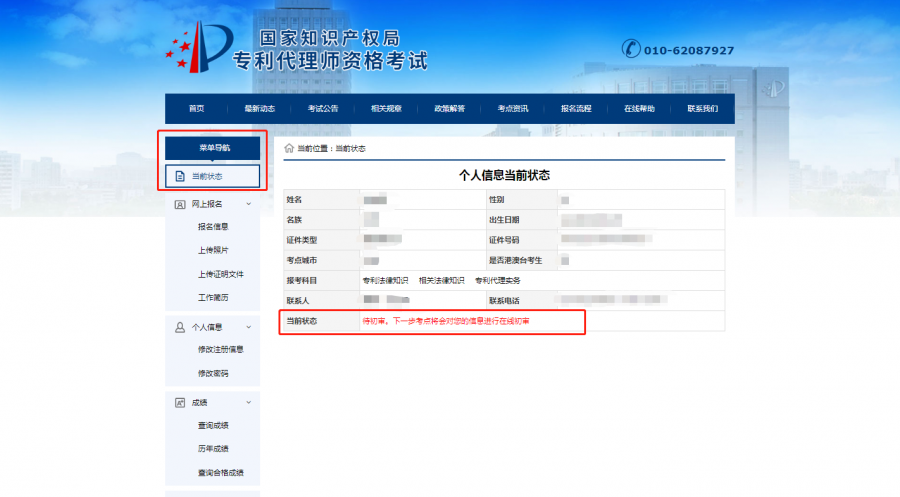This screenshot has width=900, height=497.
Task: Click the 专利代理实务 subject text
Action: pos(498,281)
